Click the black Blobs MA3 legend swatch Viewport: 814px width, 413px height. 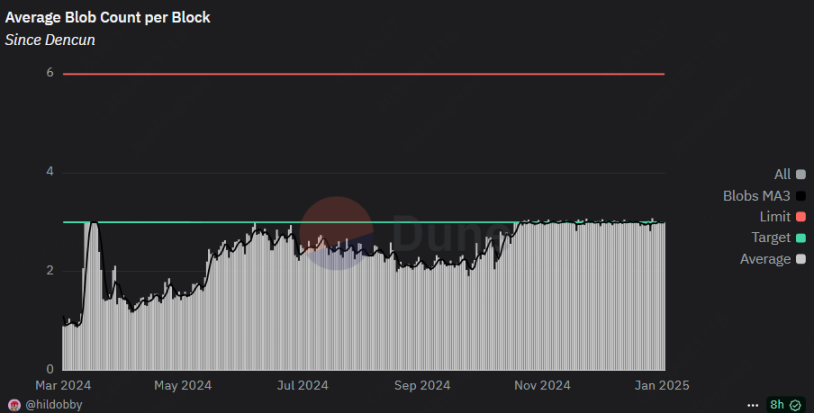pyautogui.click(x=801, y=195)
